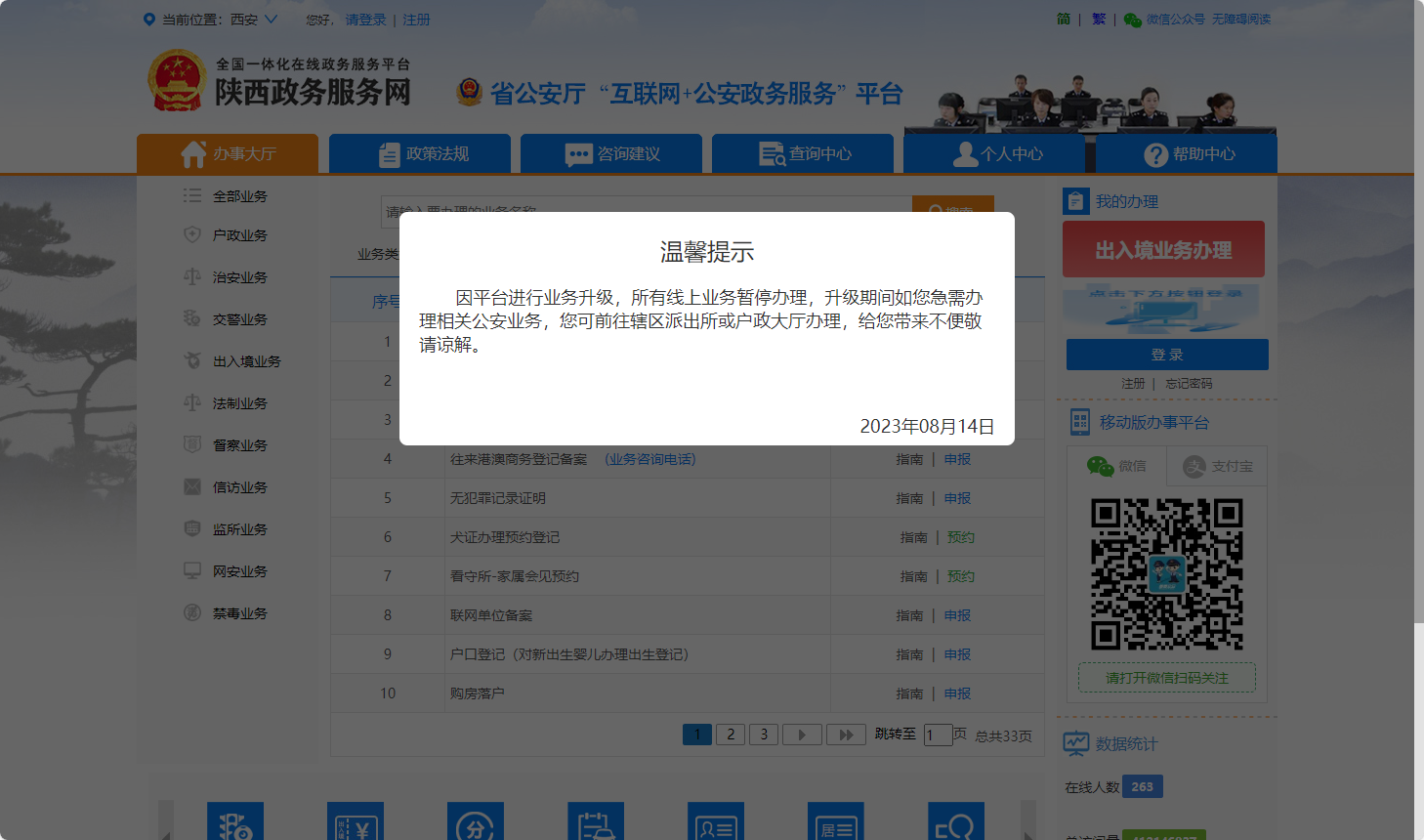Open the 政策法规 document icon tab
The height and width of the screenshot is (840, 1424).
click(390, 154)
